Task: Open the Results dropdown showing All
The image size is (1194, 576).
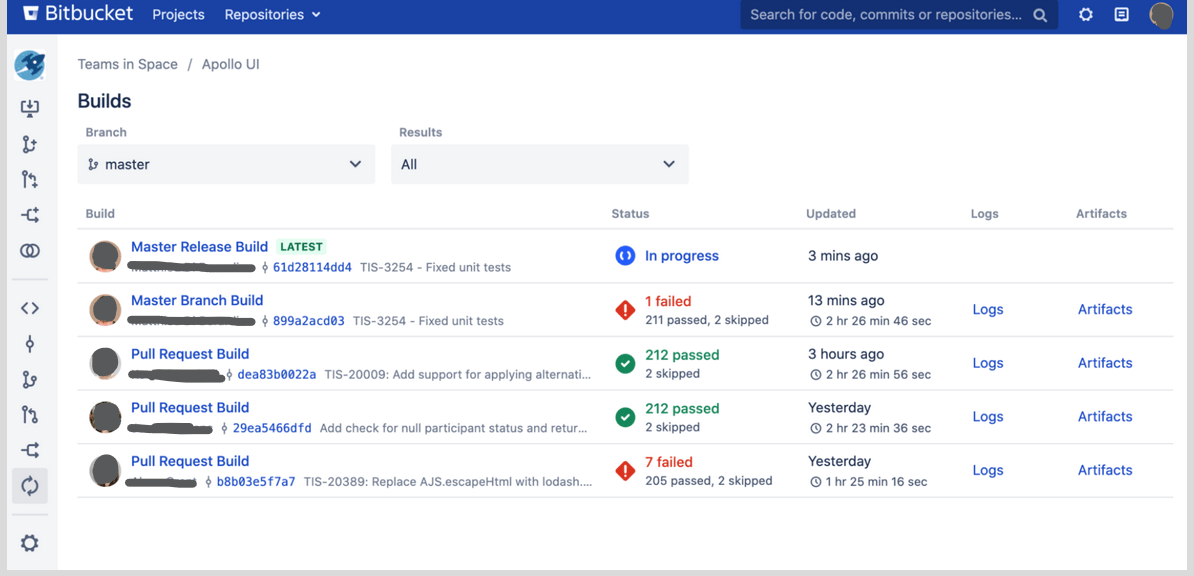Action: pos(539,163)
